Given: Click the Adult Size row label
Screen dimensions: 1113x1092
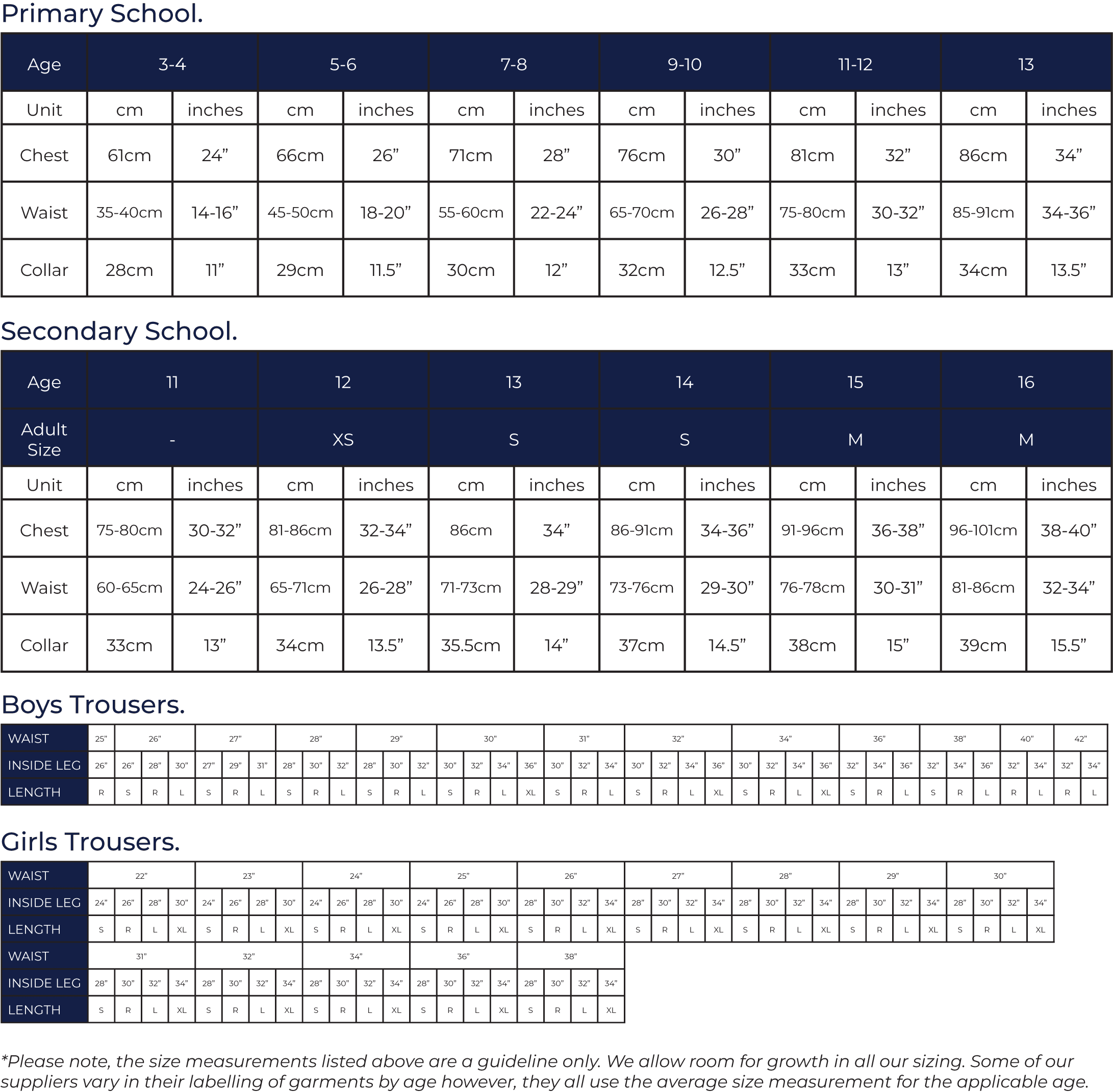Looking at the screenshot, I should tap(44, 439).
